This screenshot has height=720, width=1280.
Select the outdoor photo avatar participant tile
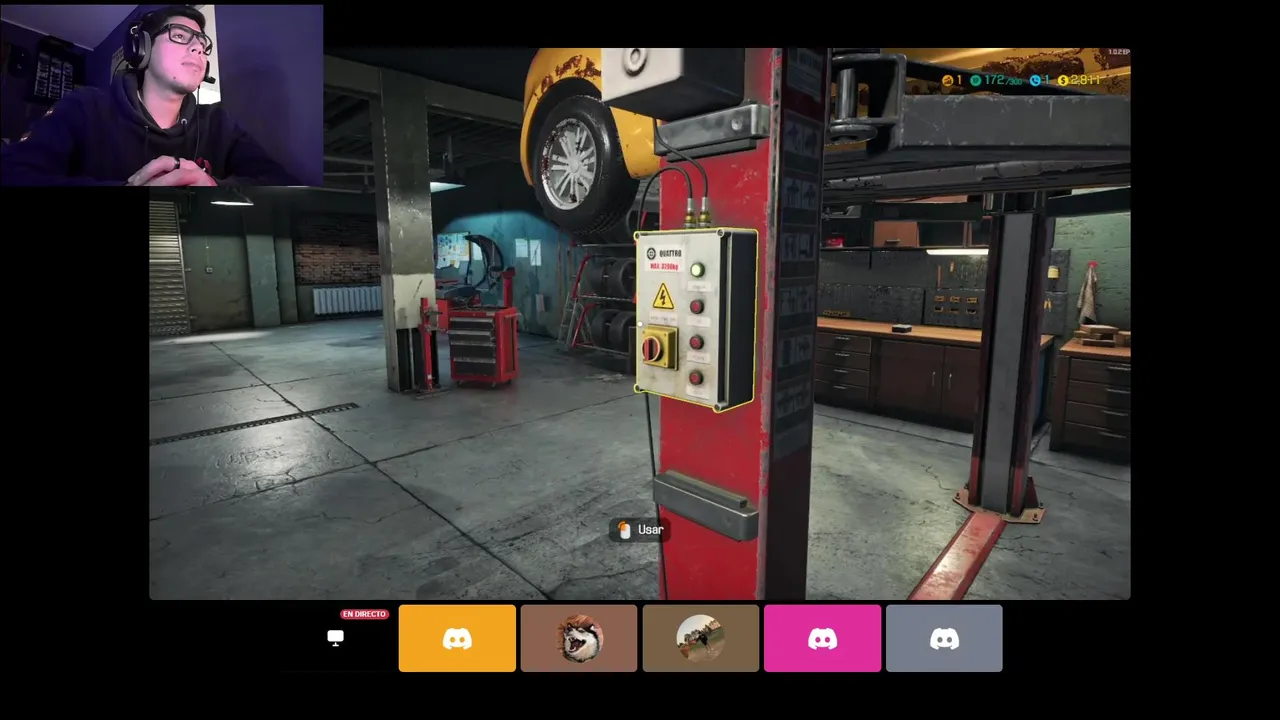pyautogui.click(x=701, y=638)
